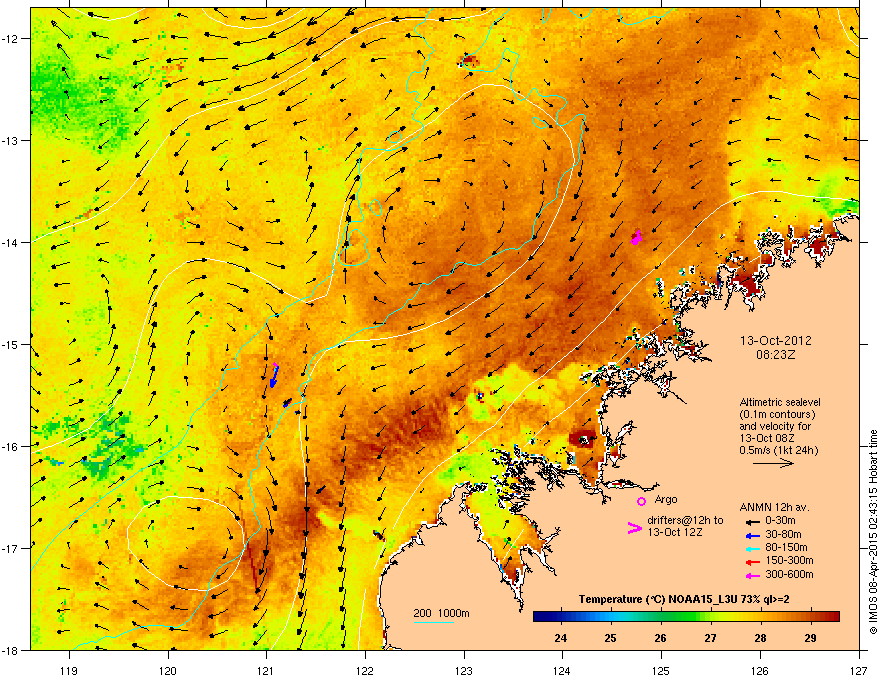Viewport: 880px width, 680px height.
Task: Click longitude axis label 127
Action: click(858, 670)
